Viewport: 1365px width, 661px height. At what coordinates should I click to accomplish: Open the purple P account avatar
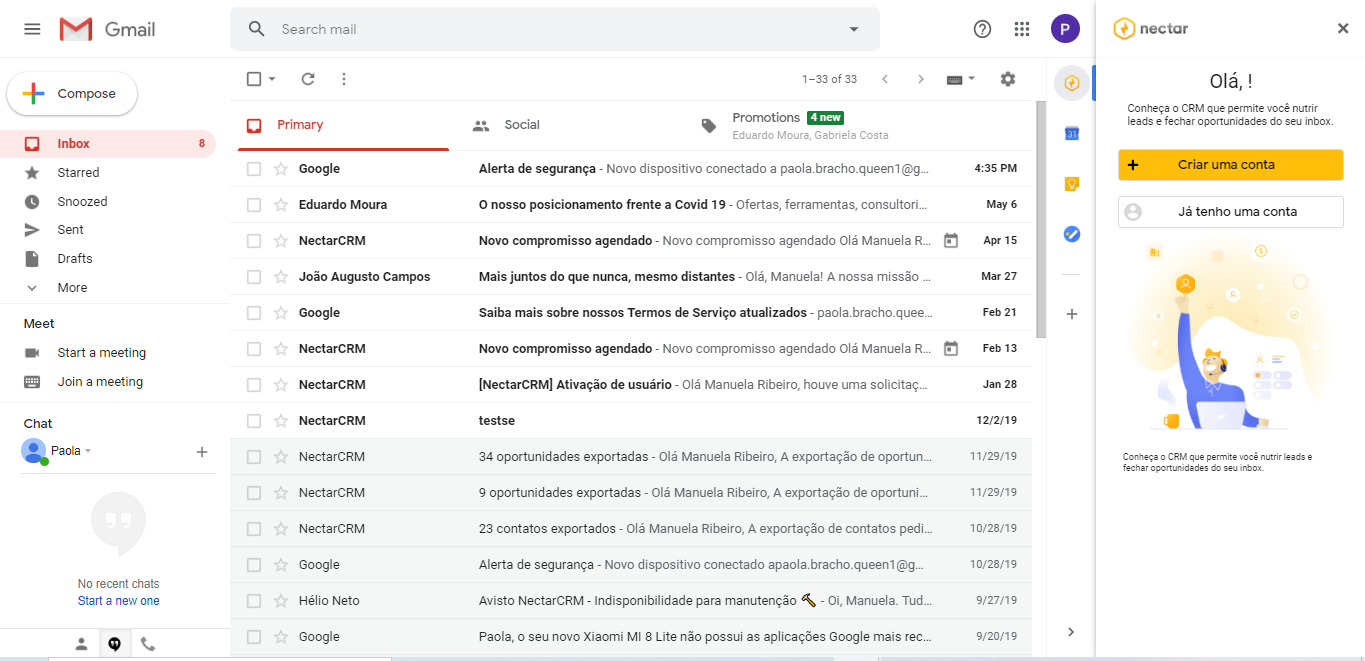pos(1065,29)
